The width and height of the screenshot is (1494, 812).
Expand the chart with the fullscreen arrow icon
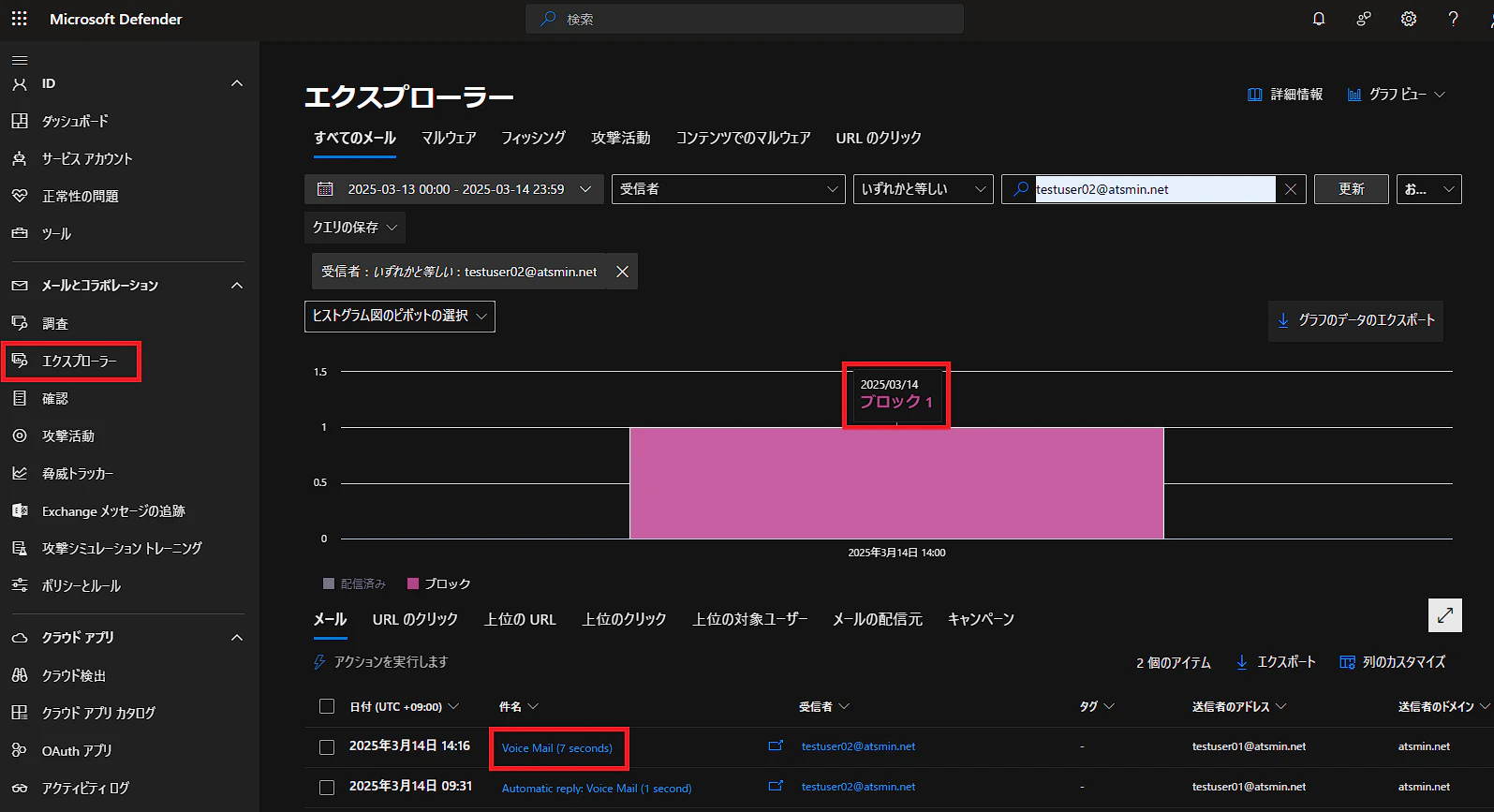tap(1445, 615)
